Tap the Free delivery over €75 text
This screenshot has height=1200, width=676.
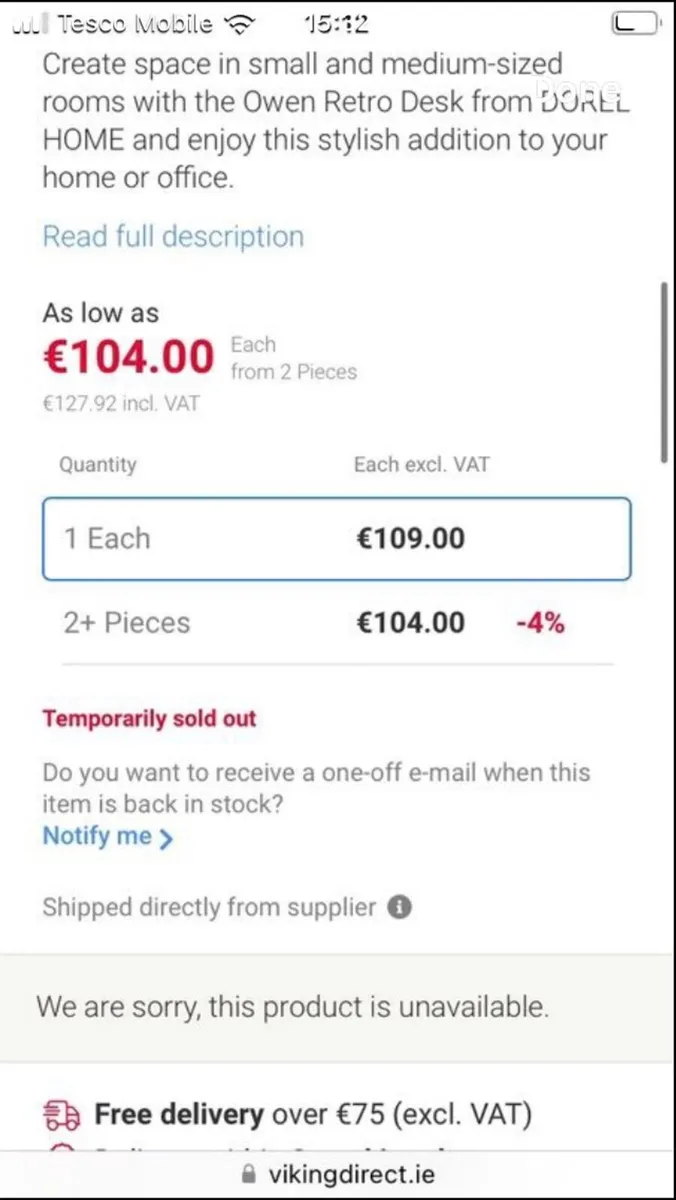click(x=313, y=1114)
